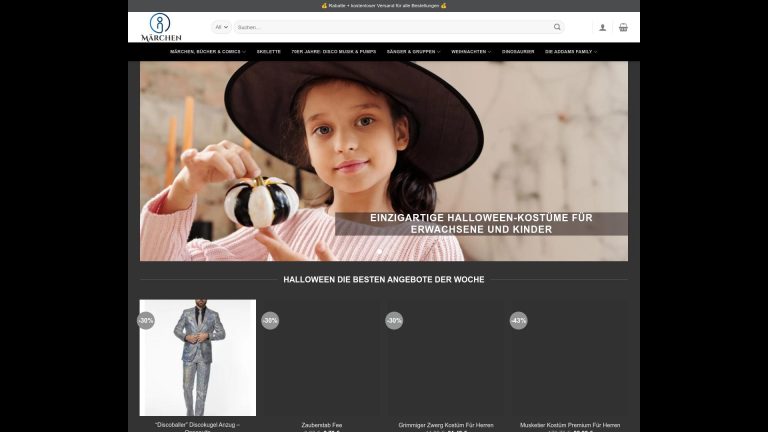Screen dimensions: 768x432
Task: Open the user account icon
Action: pyautogui.click(x=602, y=27)
